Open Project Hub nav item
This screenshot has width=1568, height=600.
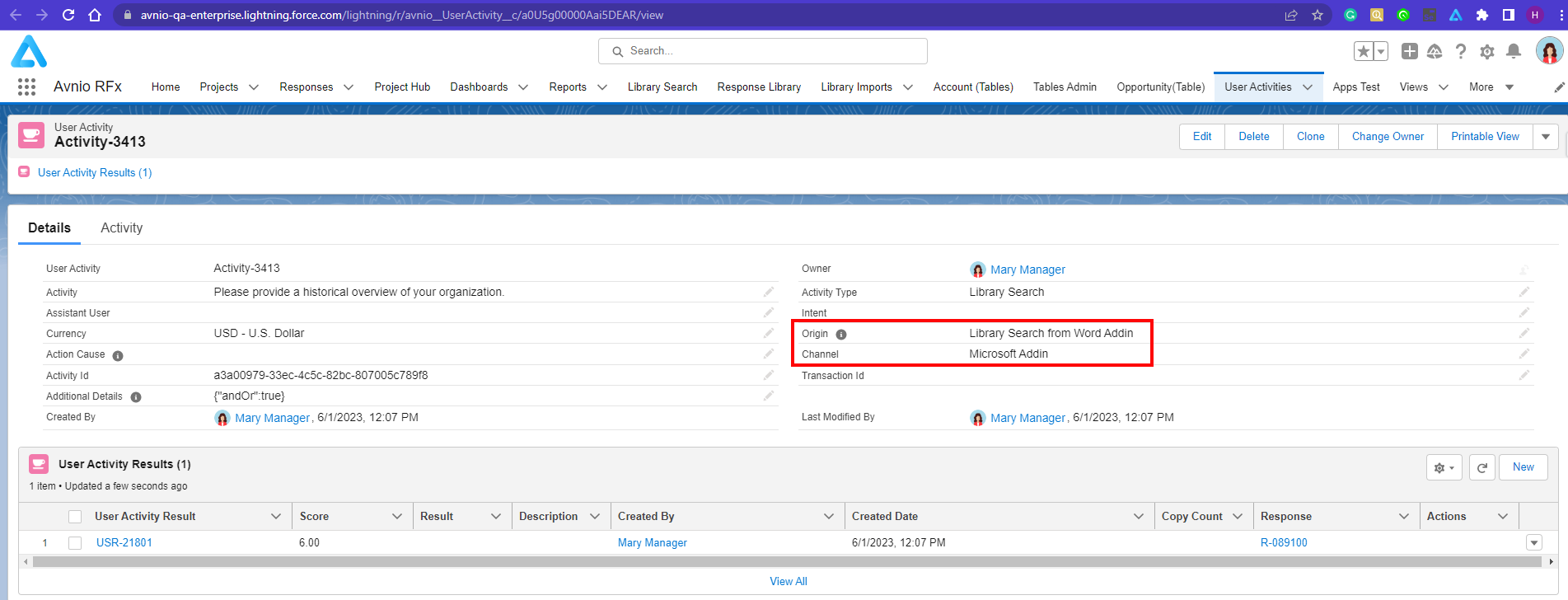402,87
